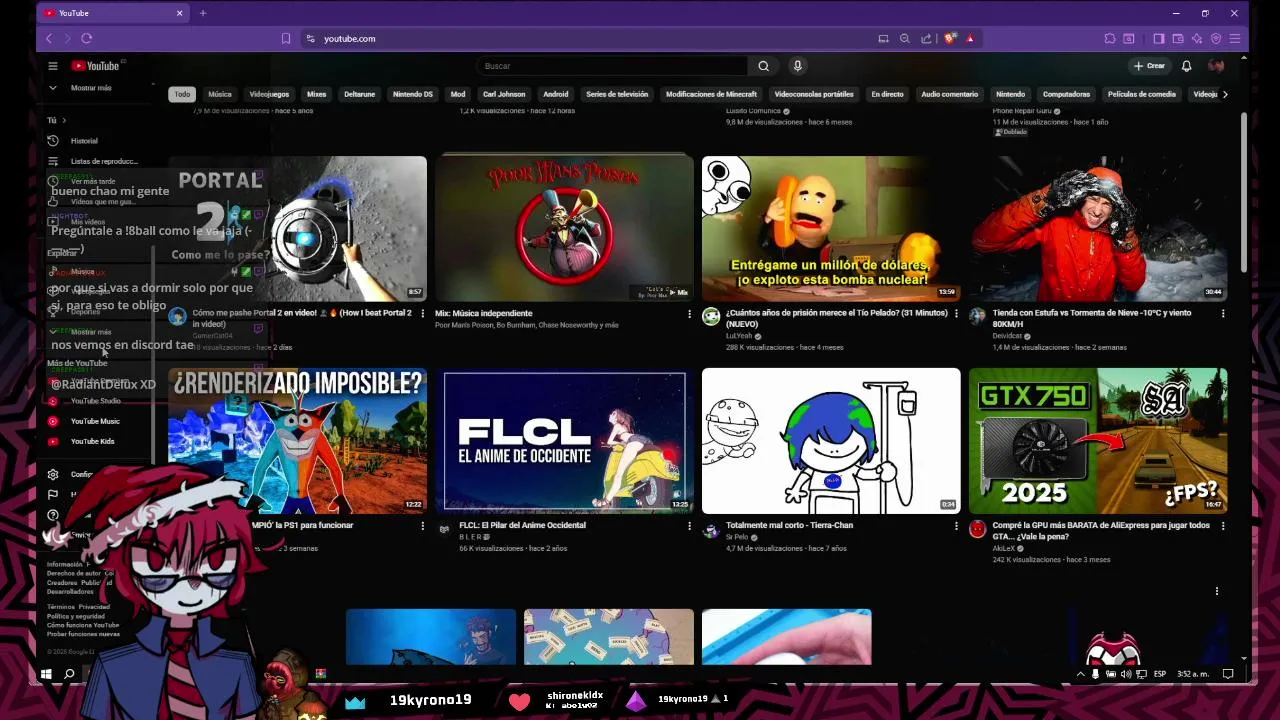Open the notifications bell

1186,66
